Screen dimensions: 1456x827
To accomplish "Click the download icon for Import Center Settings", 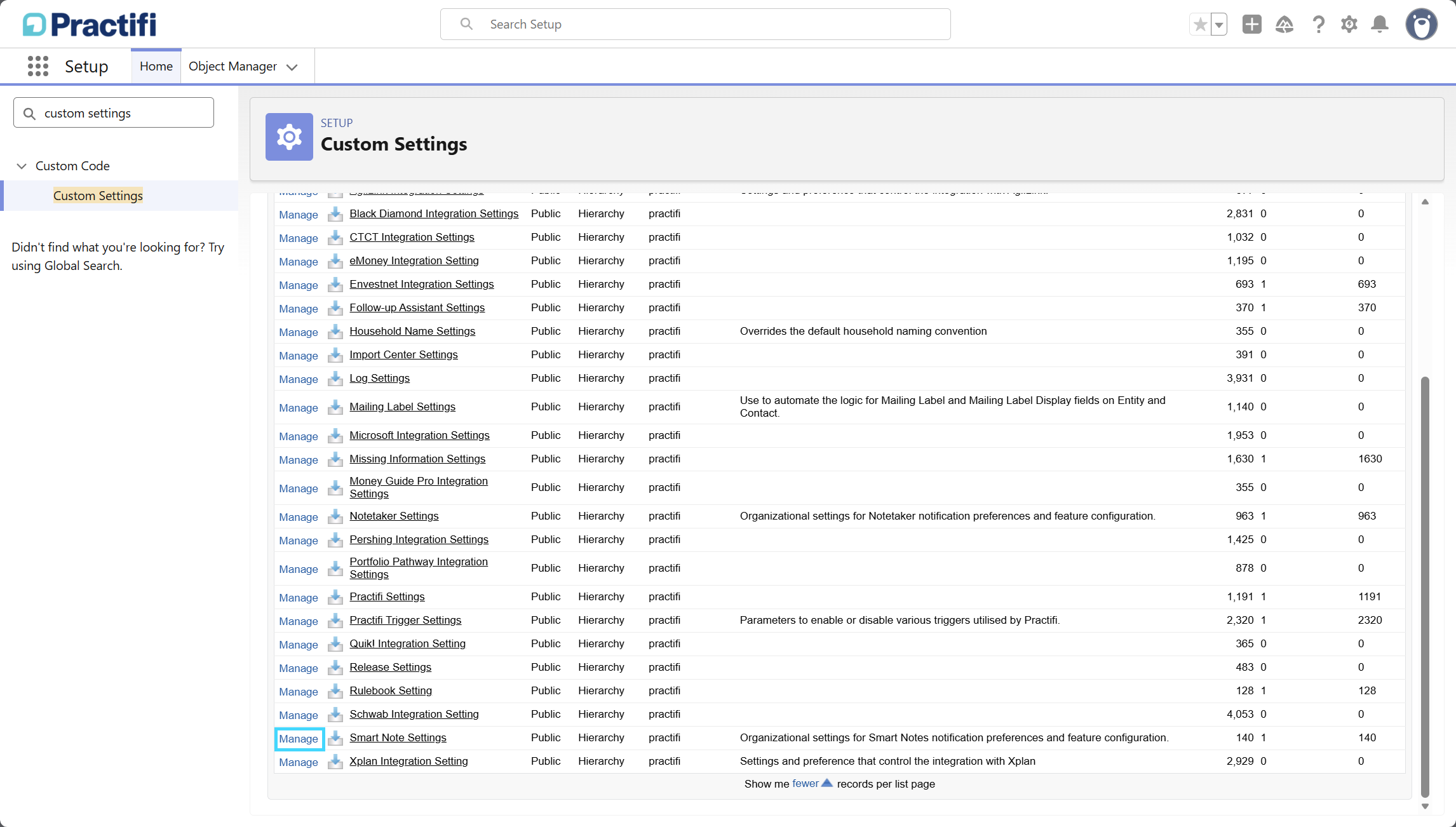I will pos(335,355).
